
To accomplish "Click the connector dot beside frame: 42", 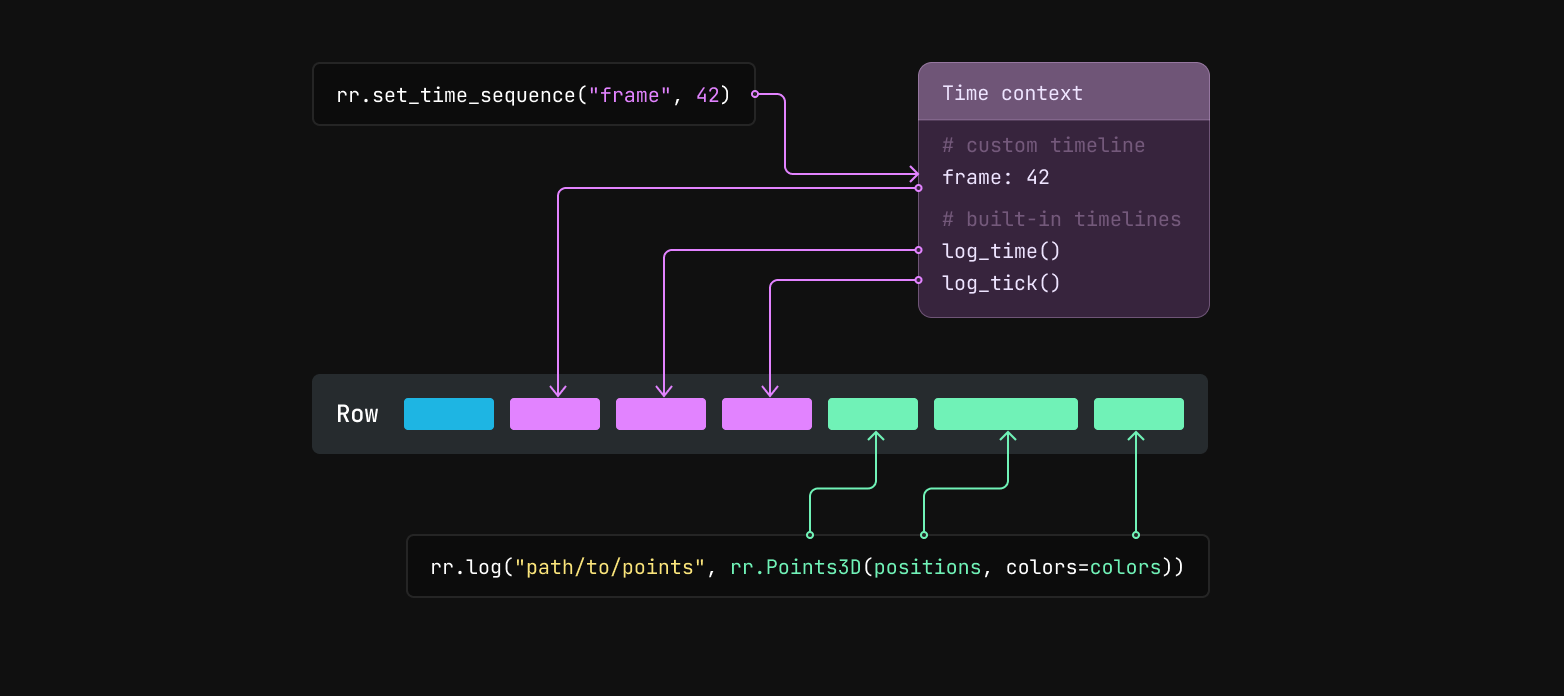I will (x=918, y=186).
